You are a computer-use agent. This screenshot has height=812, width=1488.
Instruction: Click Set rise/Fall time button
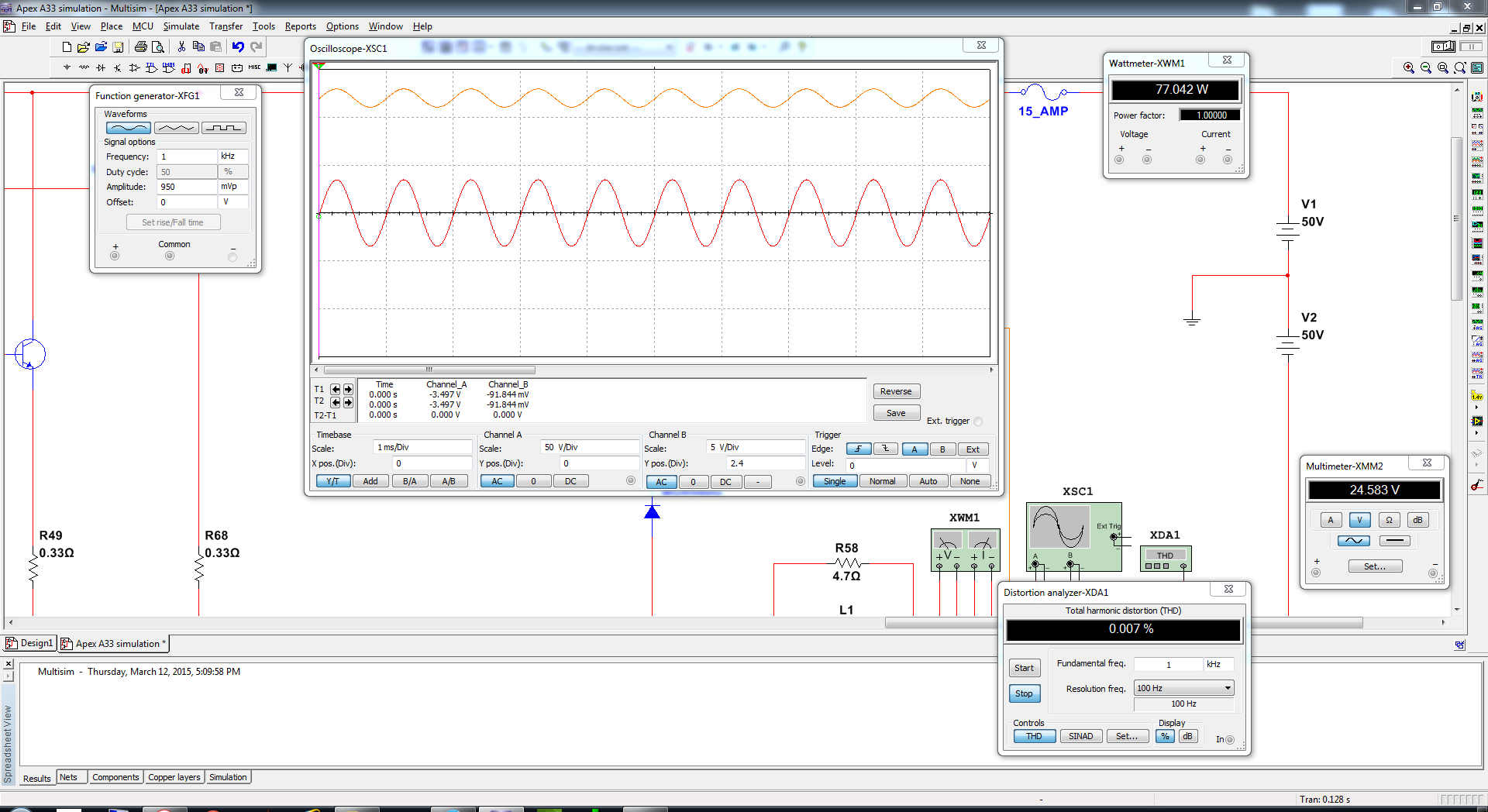173,222
